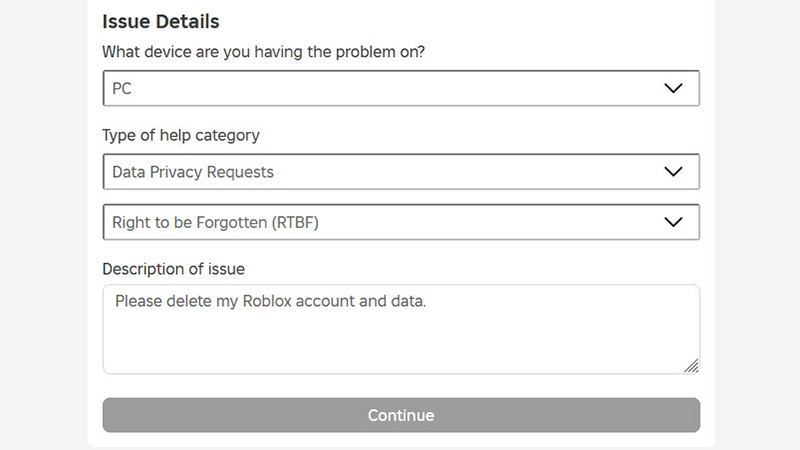Grab the textarea resize handle icon
800x450 pixels.
point(691,366)
